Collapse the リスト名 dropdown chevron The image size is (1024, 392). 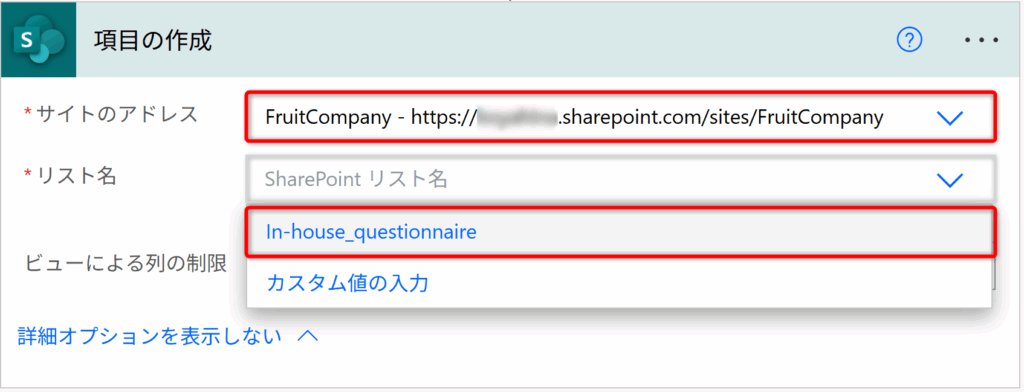click(x=950, y=180)
